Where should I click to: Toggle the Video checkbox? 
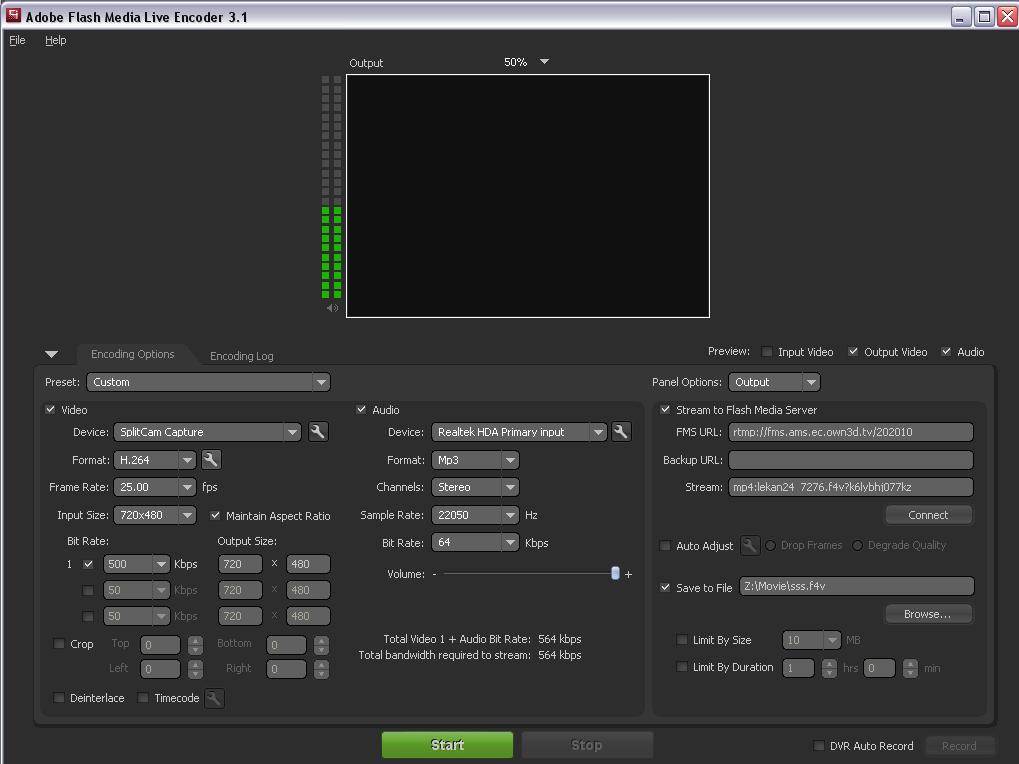click(51, 409)
